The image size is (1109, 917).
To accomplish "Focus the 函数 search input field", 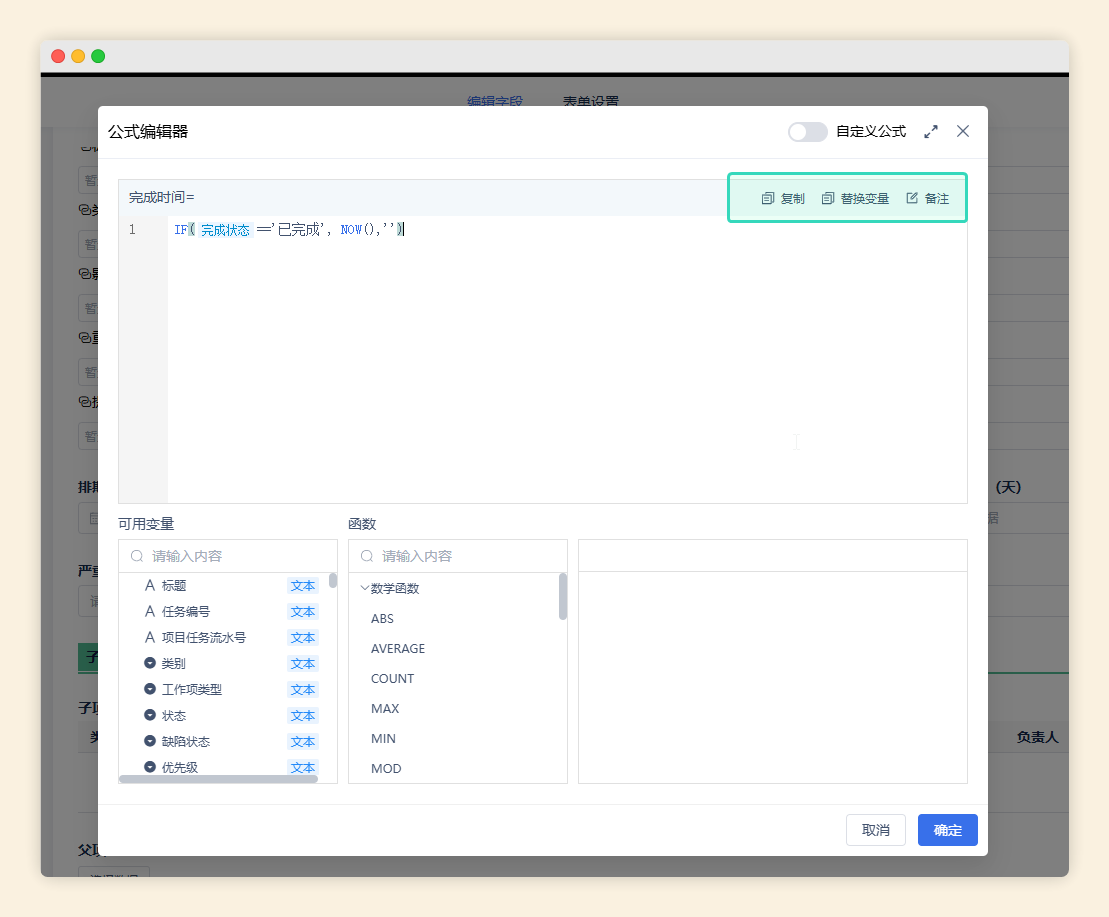I will pos(467,556).
